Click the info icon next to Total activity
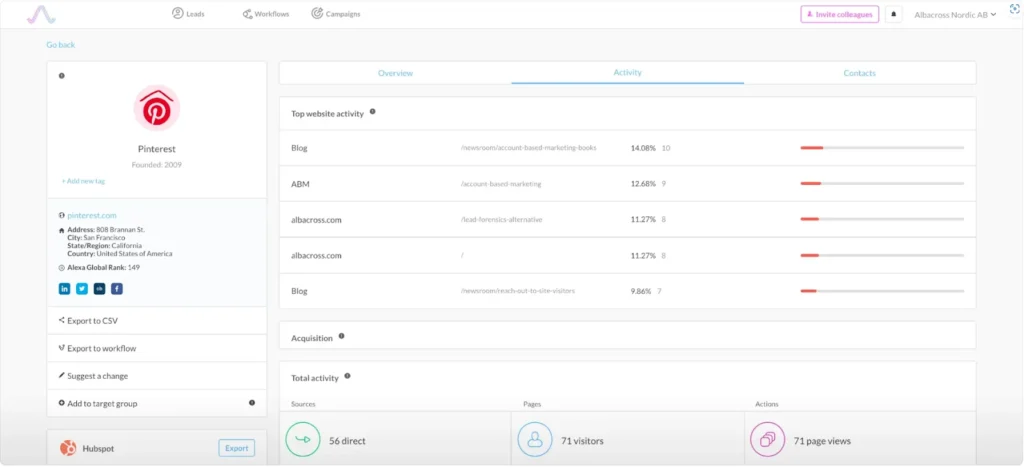1024x467 pixels. click(347, 376)
